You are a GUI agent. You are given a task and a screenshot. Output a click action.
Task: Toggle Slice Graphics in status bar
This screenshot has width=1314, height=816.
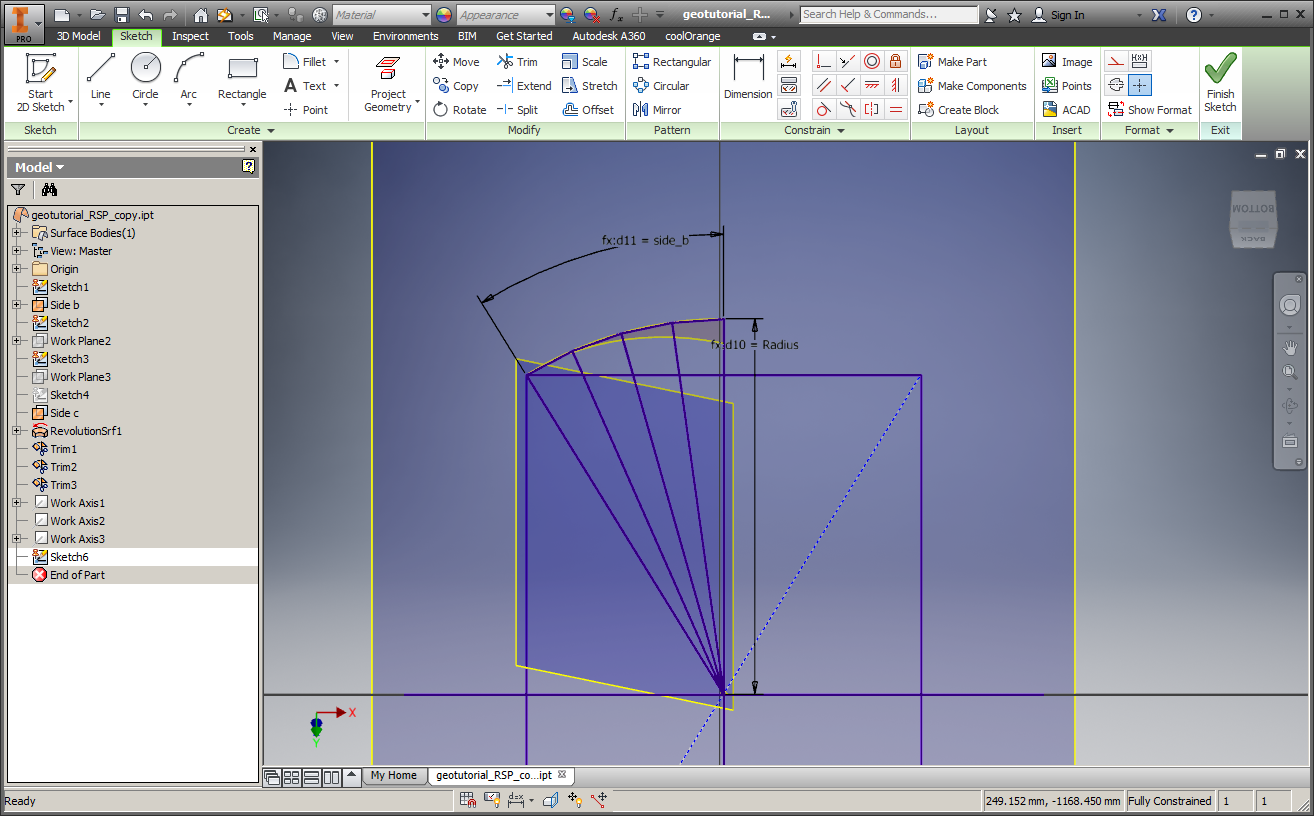(x=550, y=800)
